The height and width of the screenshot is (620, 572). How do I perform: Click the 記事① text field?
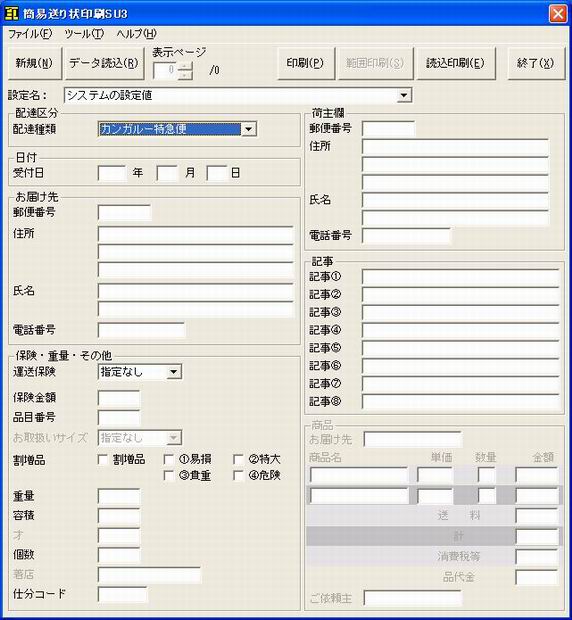coord(461,277)
